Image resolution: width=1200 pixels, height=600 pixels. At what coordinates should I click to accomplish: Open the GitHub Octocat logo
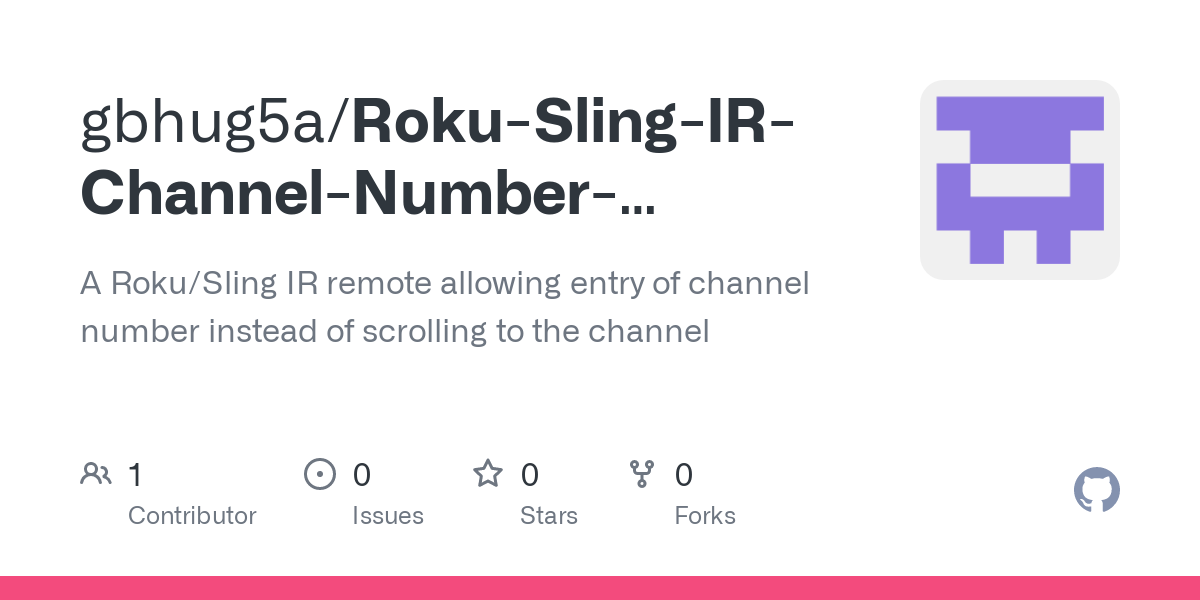point(1096,491)
